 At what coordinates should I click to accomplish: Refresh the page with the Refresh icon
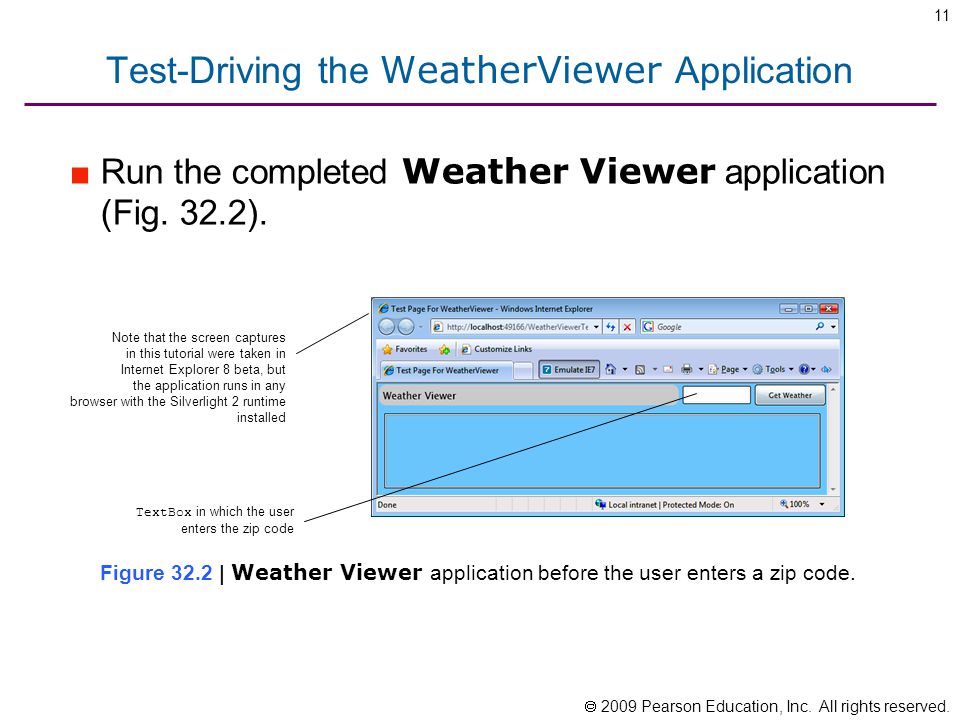(611, 327)
